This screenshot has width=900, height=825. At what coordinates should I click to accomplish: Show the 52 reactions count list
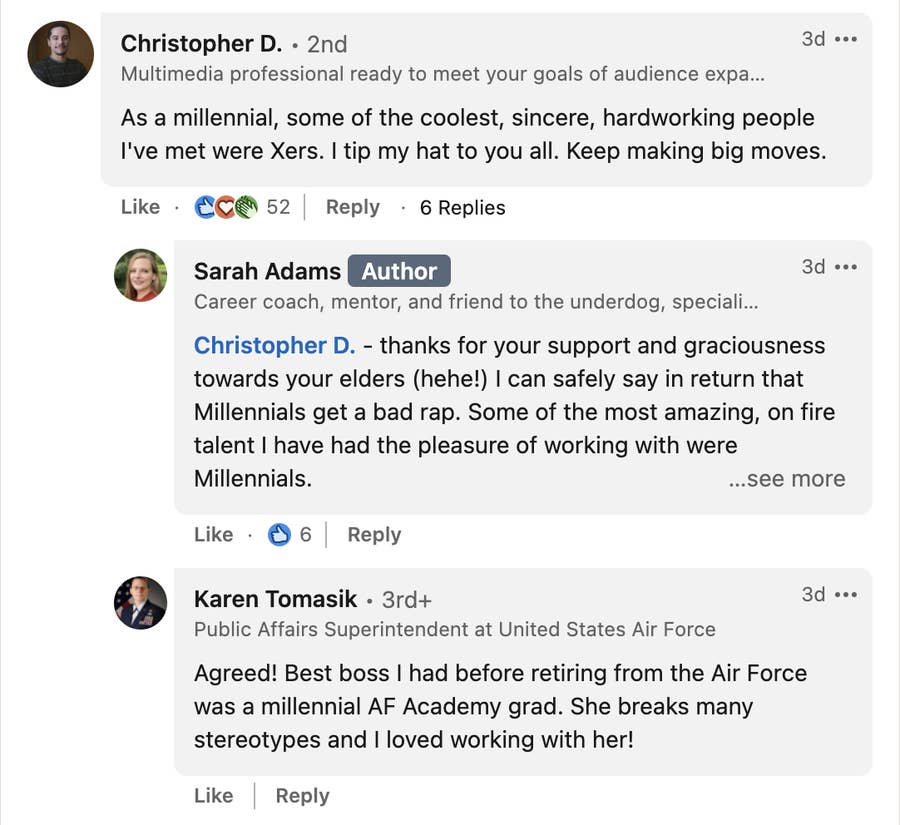pyautogui.click(x=278, y=207)
